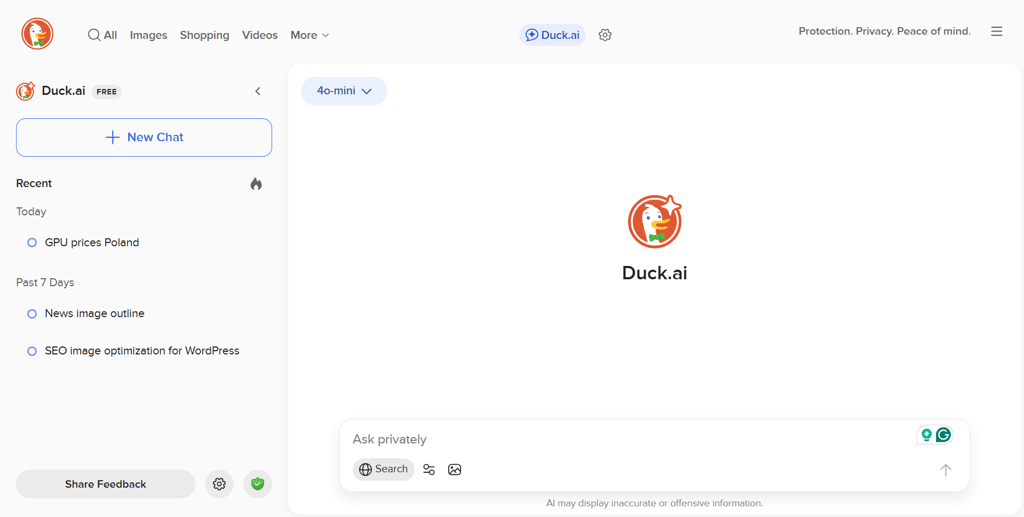Screen dimensions: 1024x517
Task: Click the Past 7 Days section label
Action: 45,282
